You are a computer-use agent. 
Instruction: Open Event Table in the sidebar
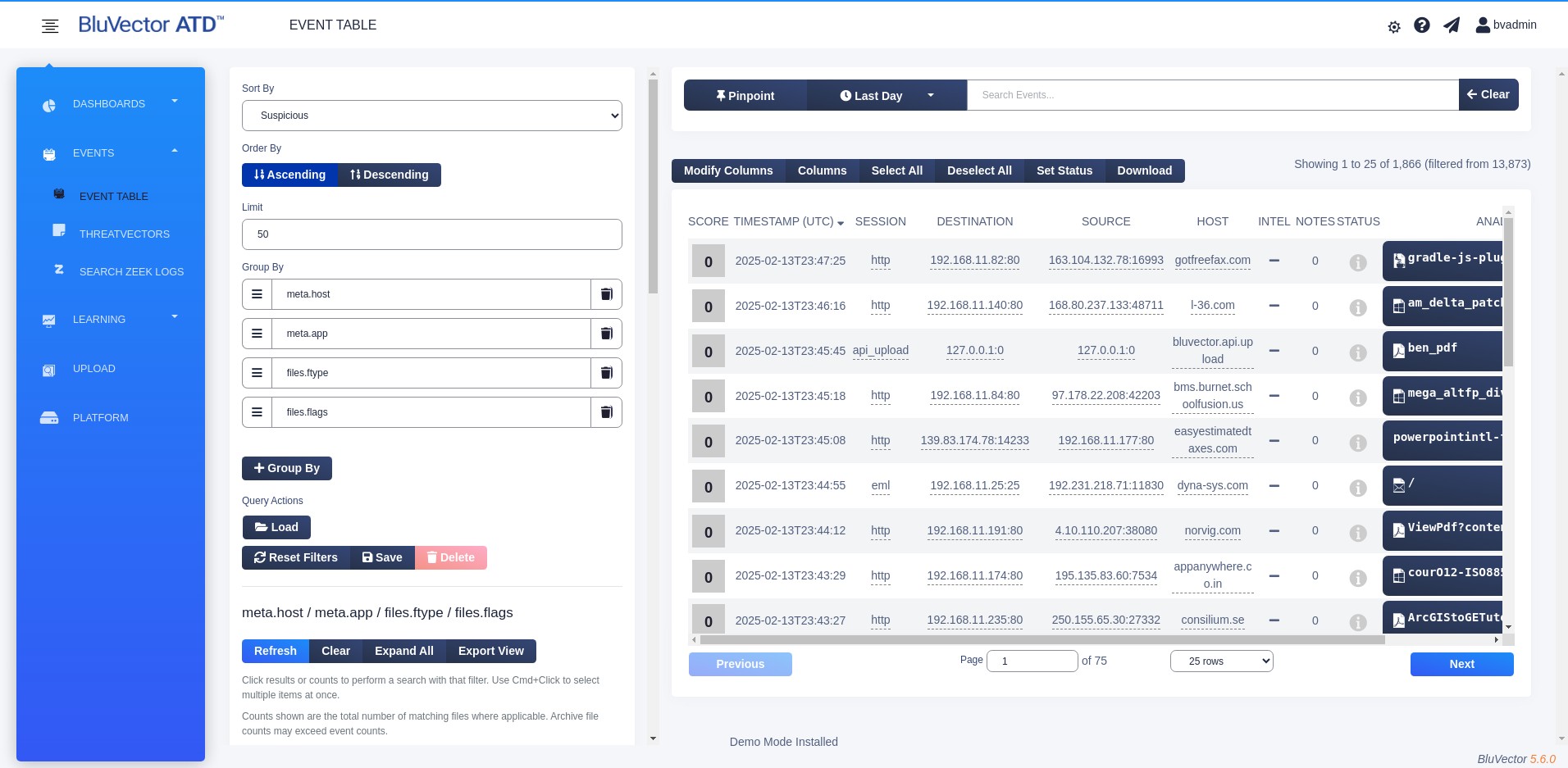114,197
